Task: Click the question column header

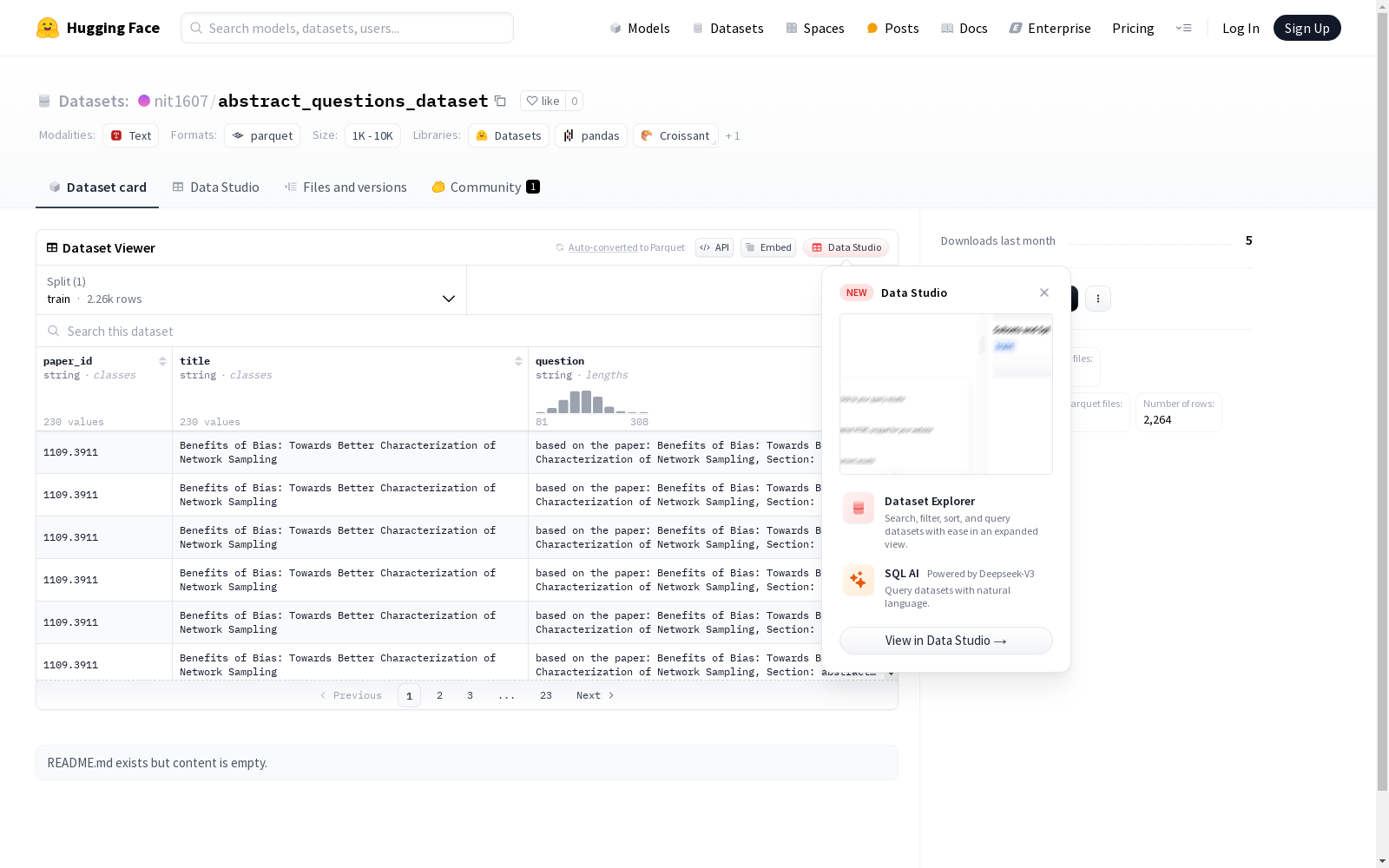Action: coord(560,361)
